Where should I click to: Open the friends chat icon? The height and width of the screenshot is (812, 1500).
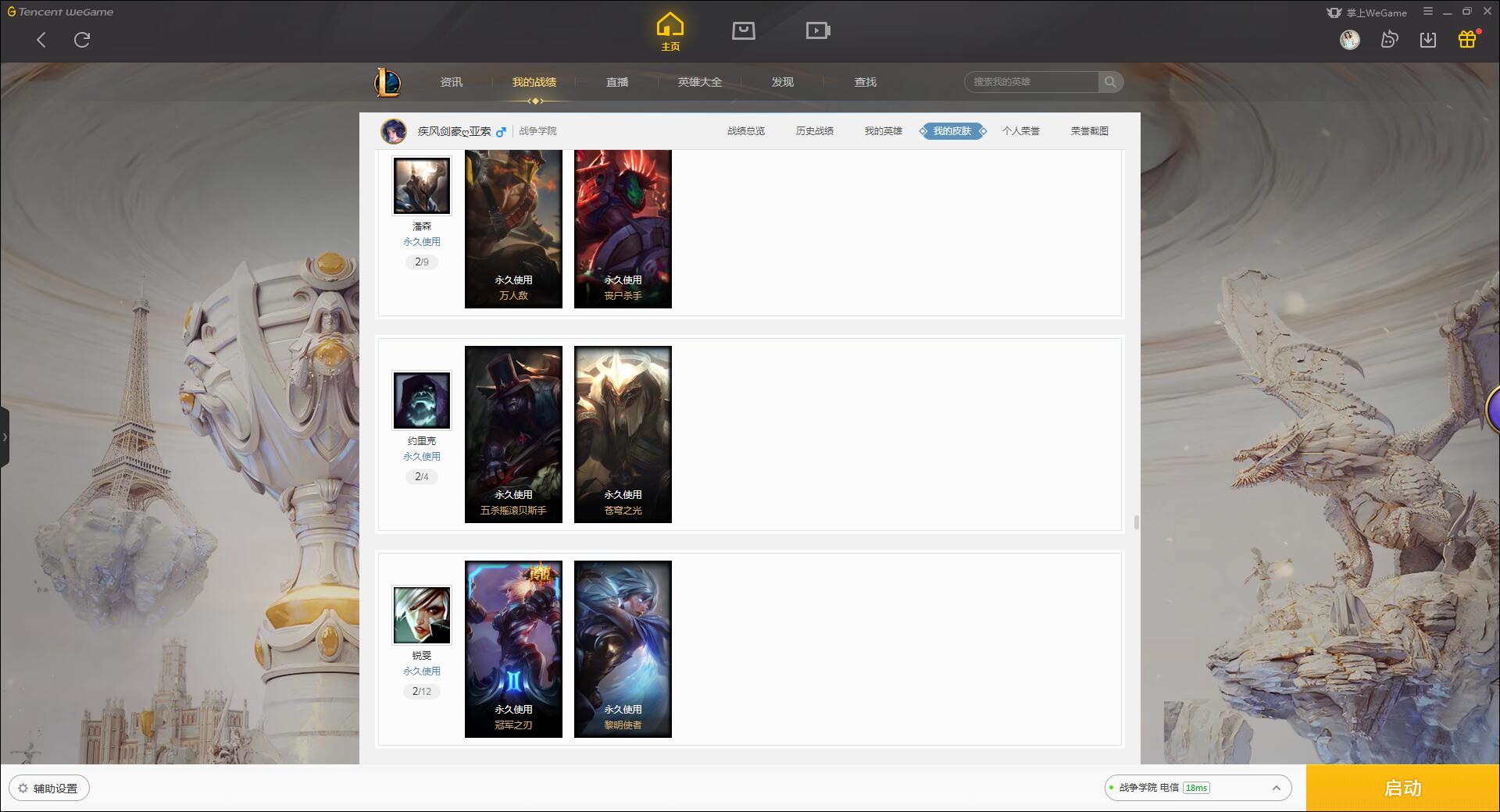point(1389,40)
